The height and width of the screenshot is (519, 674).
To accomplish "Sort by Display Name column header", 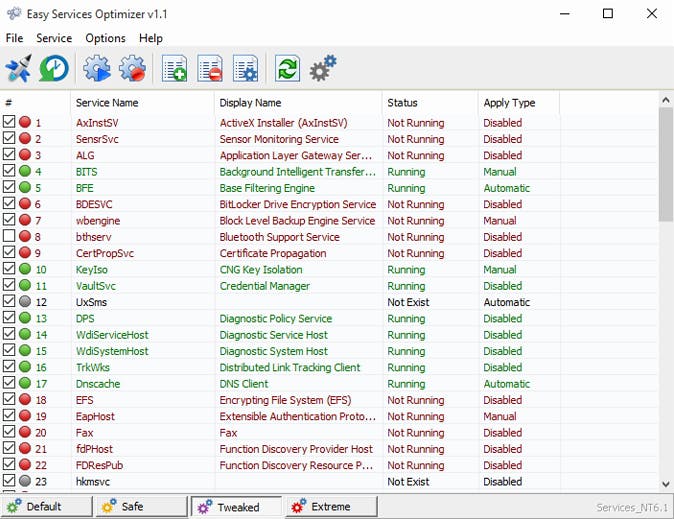I will tap(298, 103).
